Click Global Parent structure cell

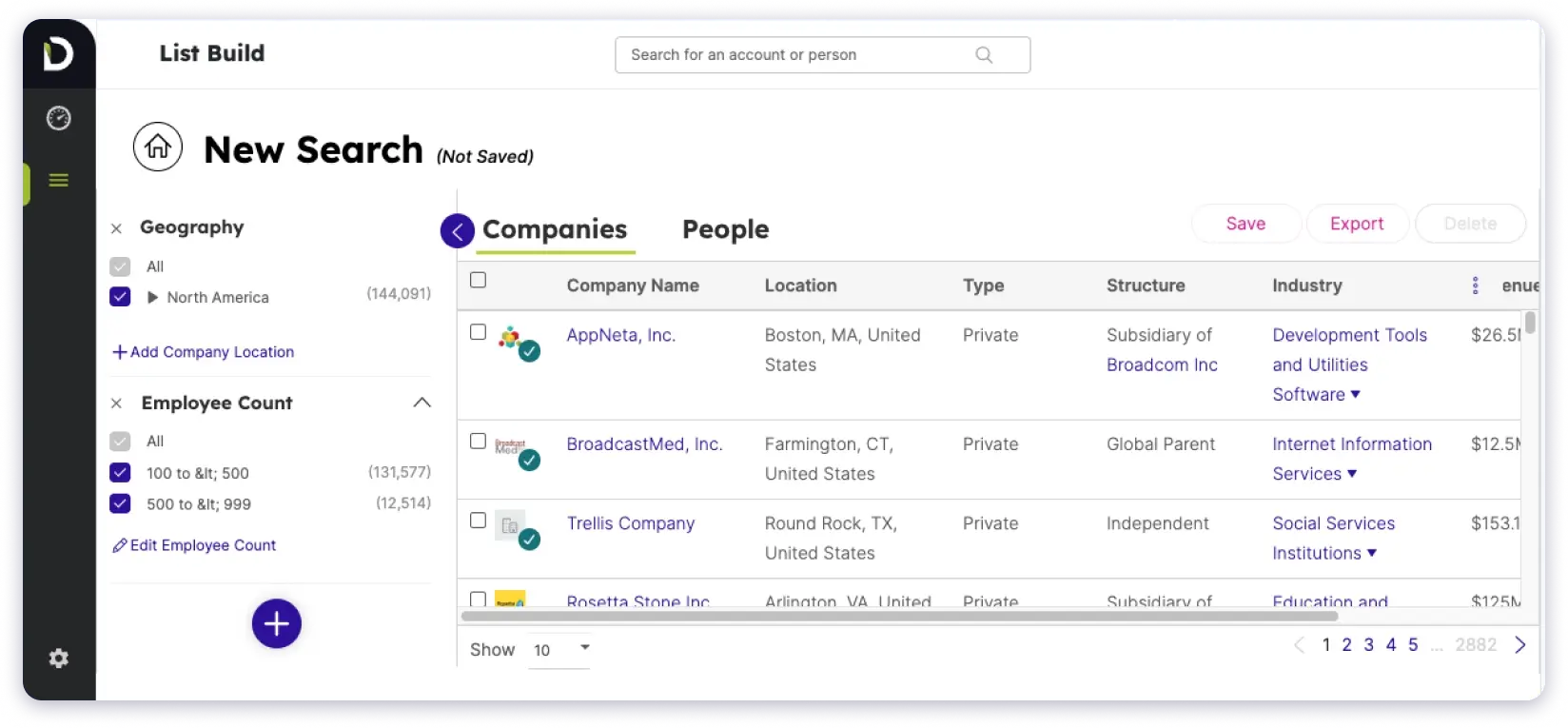[x=1161, y=444]
